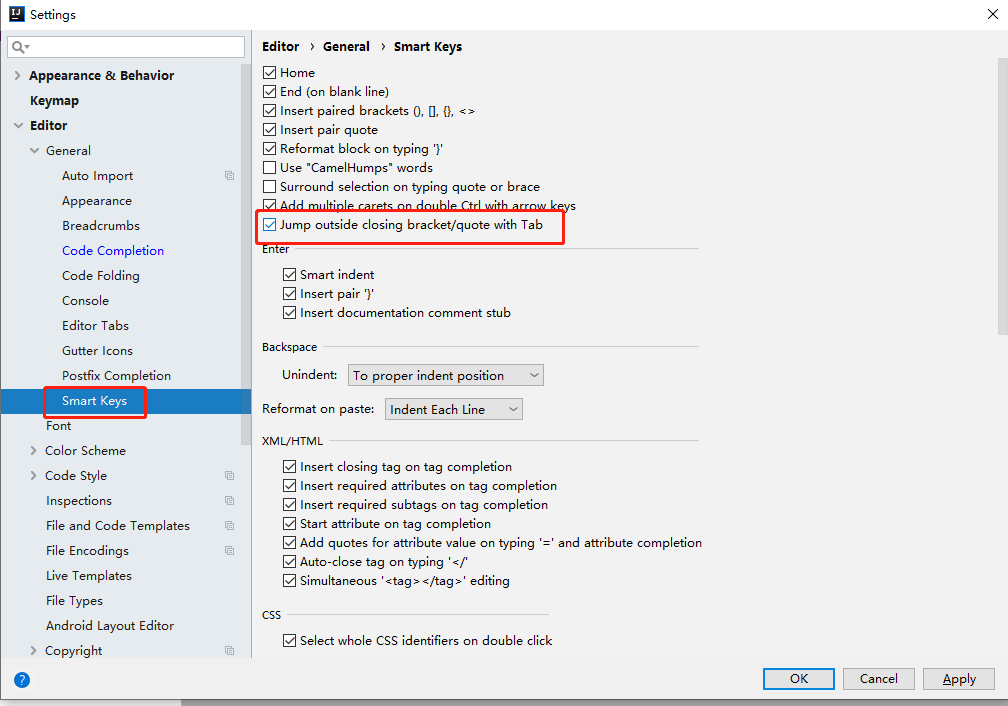Viewport: 1008px width, 706px height.
Task: Open Breadcrumbs settings
Action: 100,226
